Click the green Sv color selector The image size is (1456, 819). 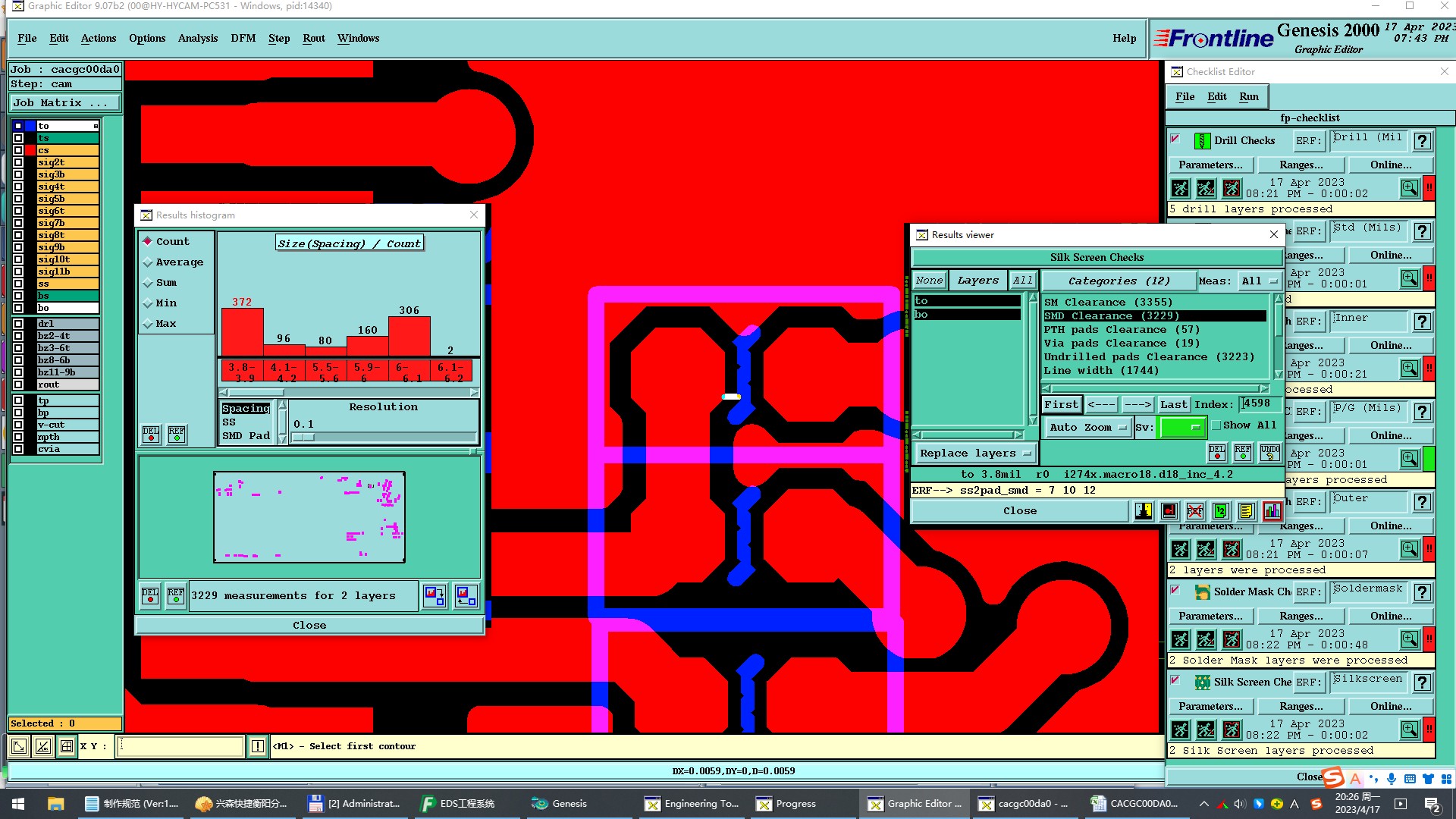click(x=1181, y=428)
